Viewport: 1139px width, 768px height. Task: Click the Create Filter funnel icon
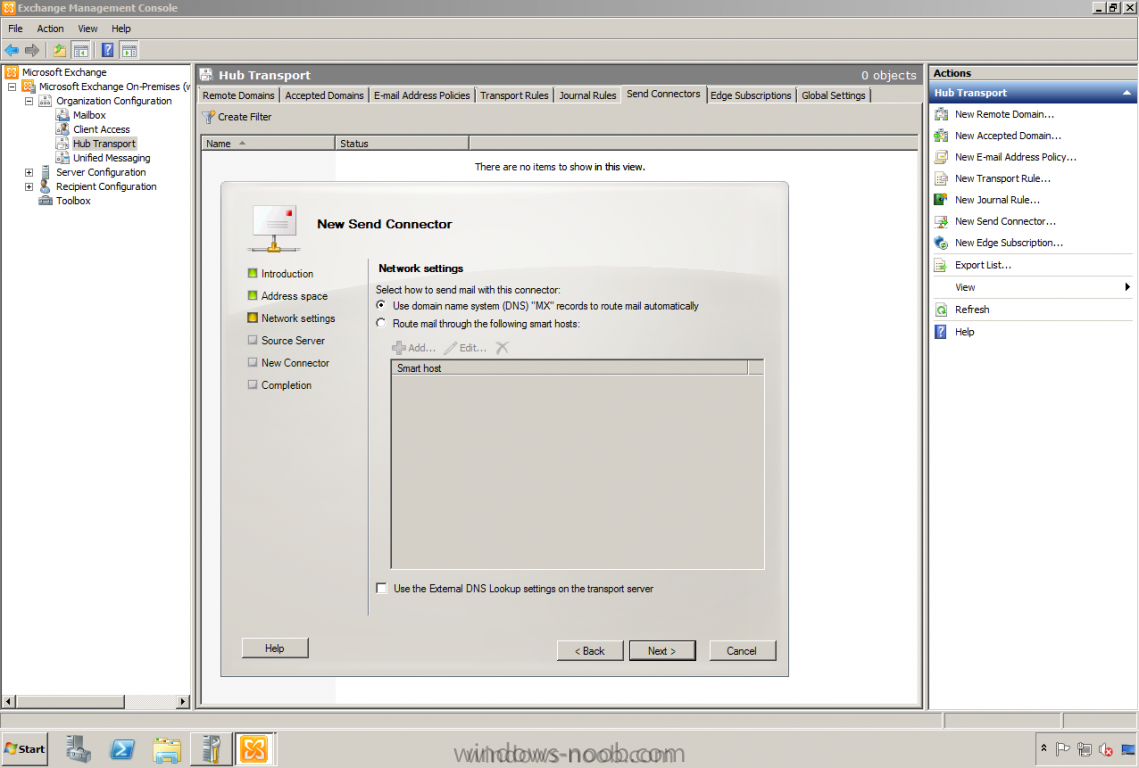pyautogui.click(x=208, y=117)
